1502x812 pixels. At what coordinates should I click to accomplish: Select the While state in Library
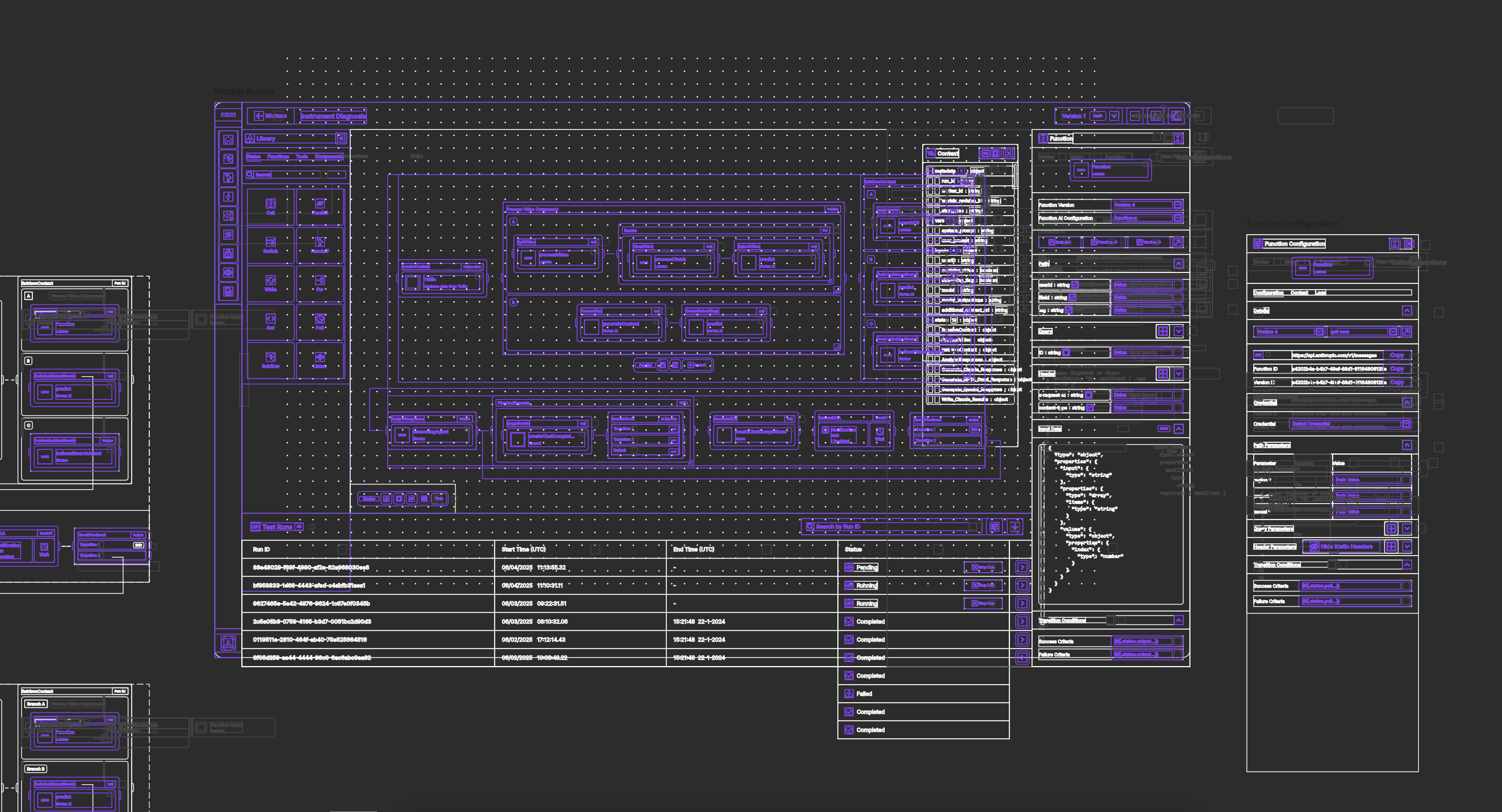click(271, 283)
